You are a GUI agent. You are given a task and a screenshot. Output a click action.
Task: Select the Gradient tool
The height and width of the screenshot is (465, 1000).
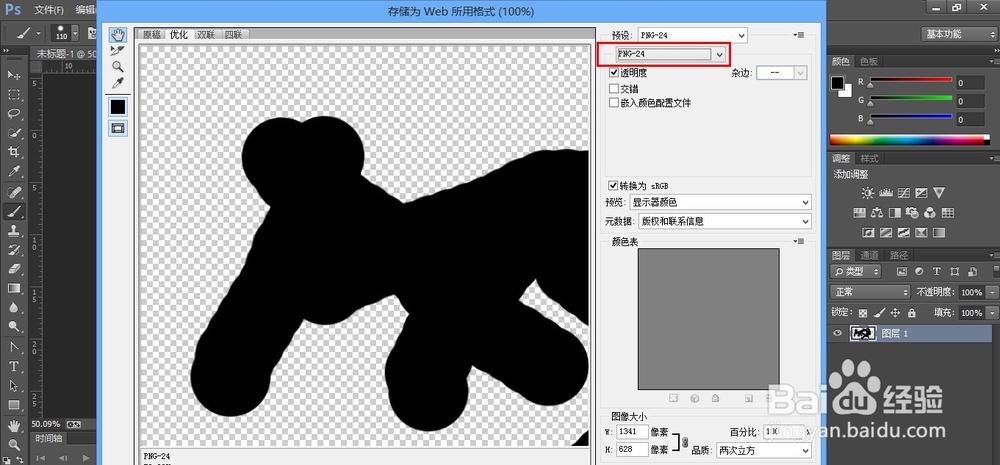click(14, 288)
